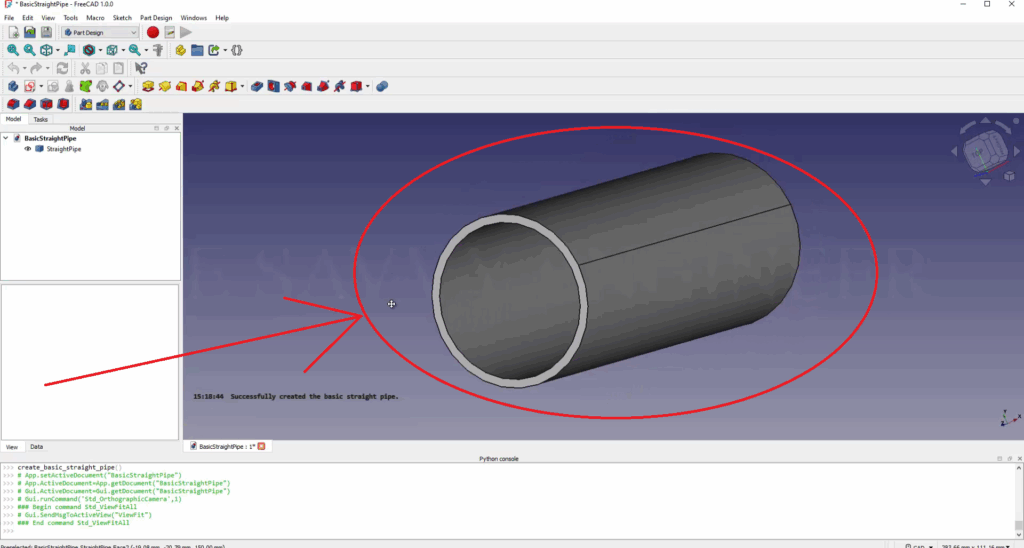
Task: Create a new Part icon
Action: click(180, 50)
